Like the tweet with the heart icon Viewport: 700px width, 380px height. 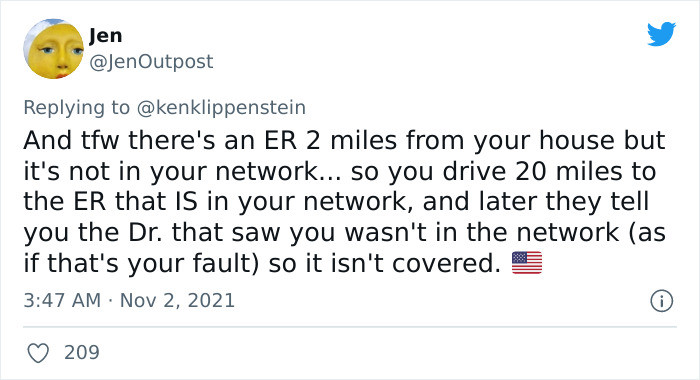(x=38, y=353)
